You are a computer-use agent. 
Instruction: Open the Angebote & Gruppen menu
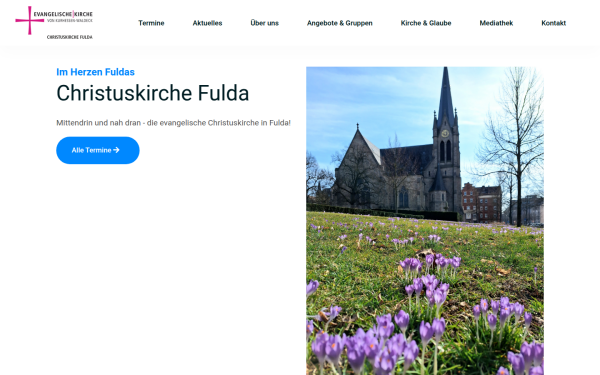[x=339, y=23]
